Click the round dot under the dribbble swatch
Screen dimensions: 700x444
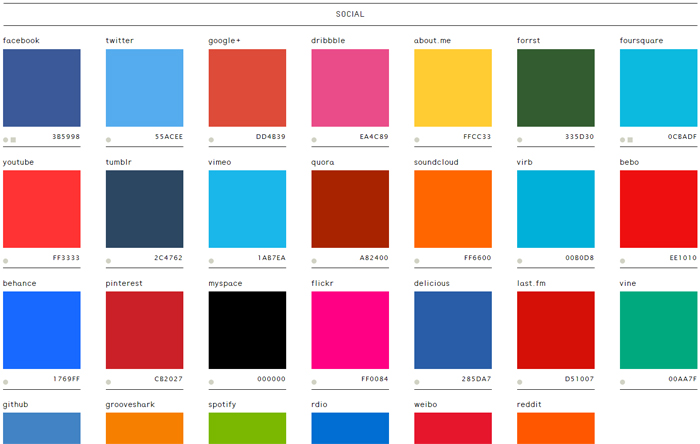pos(314,140)
